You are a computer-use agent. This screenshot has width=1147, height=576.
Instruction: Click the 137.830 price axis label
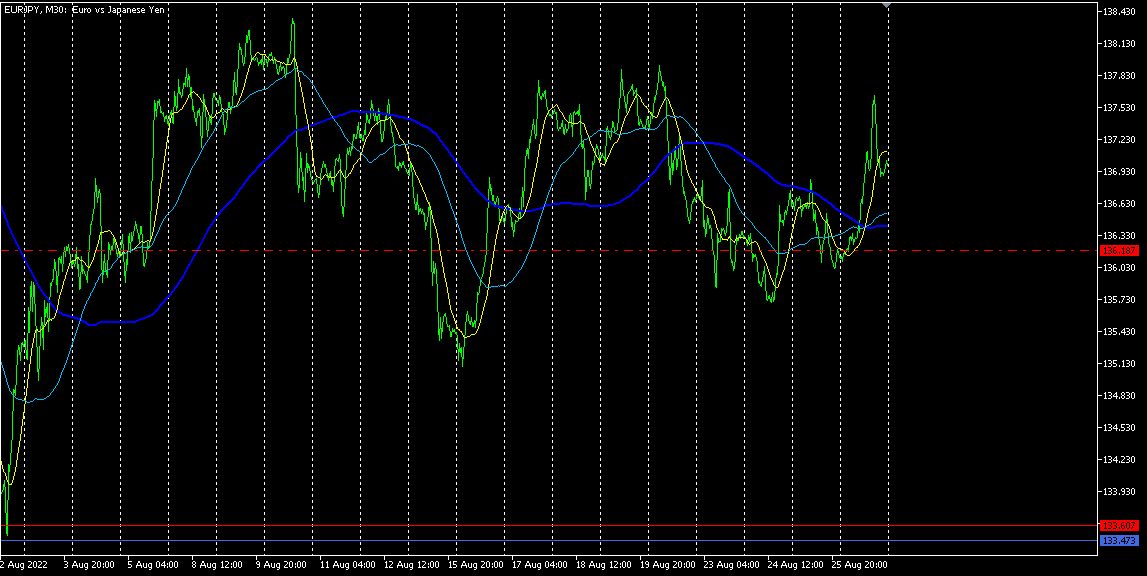1119,76
